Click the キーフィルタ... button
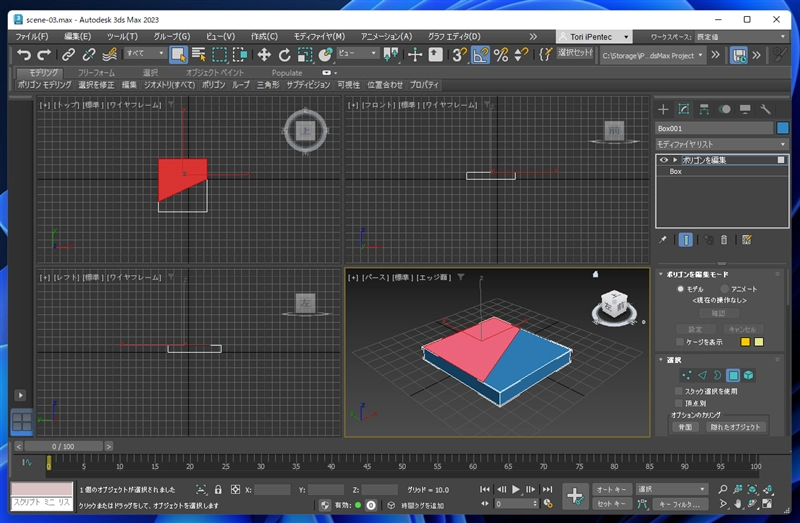The height and width of the screenshot is (523, 800). tap(680, 504)
